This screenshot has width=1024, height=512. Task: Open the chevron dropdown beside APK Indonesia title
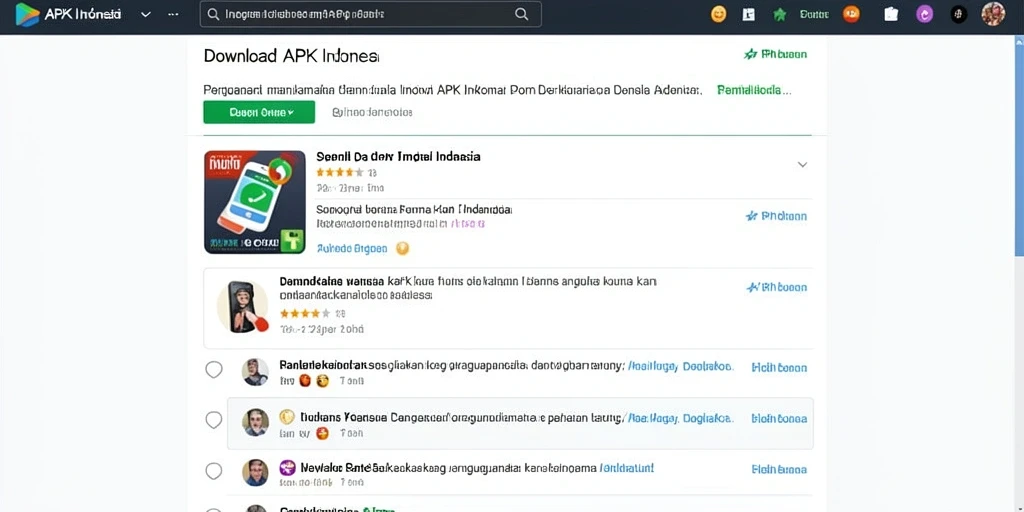(x=146, y=14)
